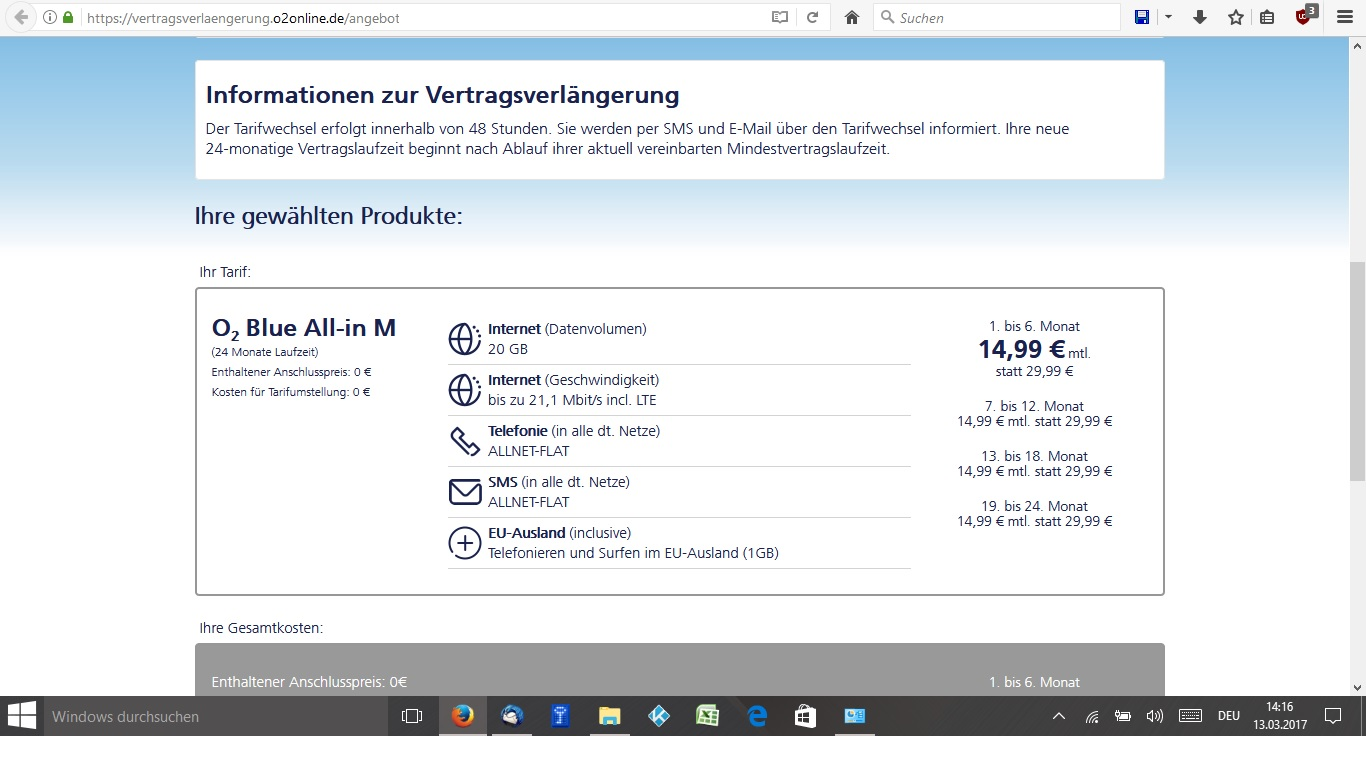The width and height of the screenshot is (1366, 768).
Task: Show site information via the info icon
Action: [50, 17]
